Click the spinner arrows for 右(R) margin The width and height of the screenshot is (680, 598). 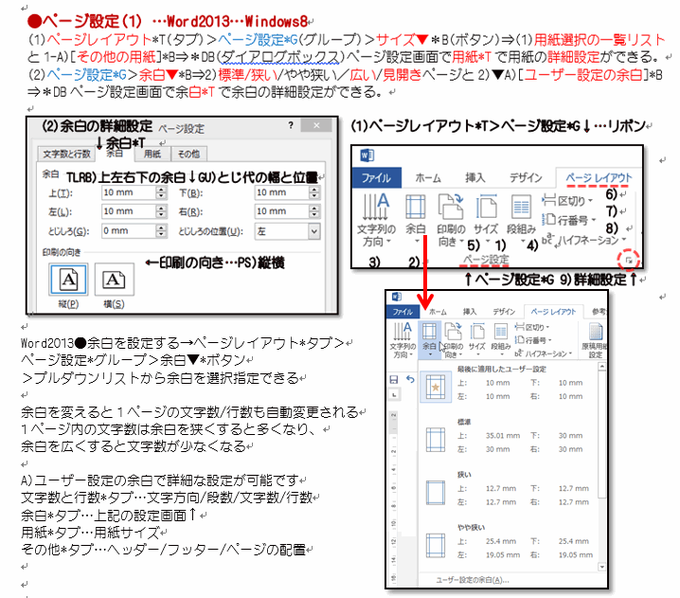pos(315,212)
